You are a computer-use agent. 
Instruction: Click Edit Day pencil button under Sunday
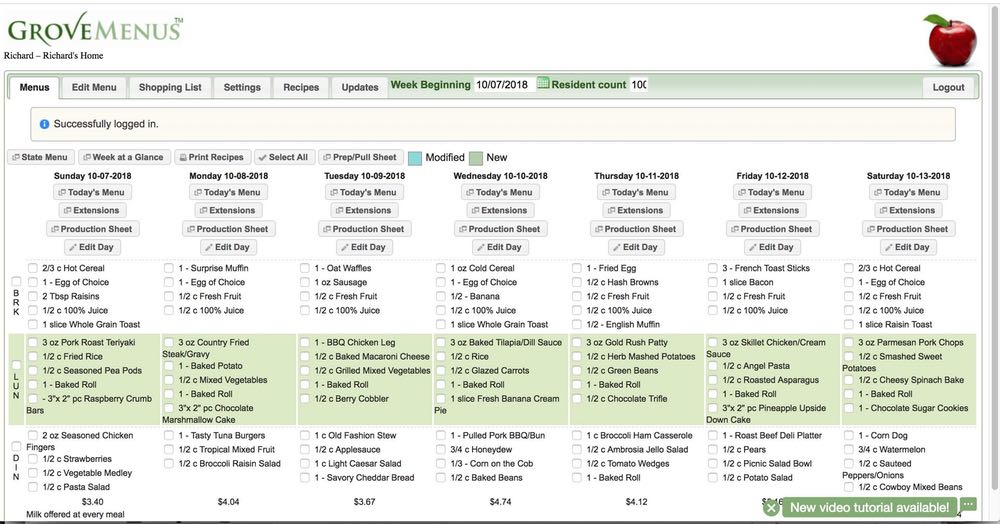[96, 247]
